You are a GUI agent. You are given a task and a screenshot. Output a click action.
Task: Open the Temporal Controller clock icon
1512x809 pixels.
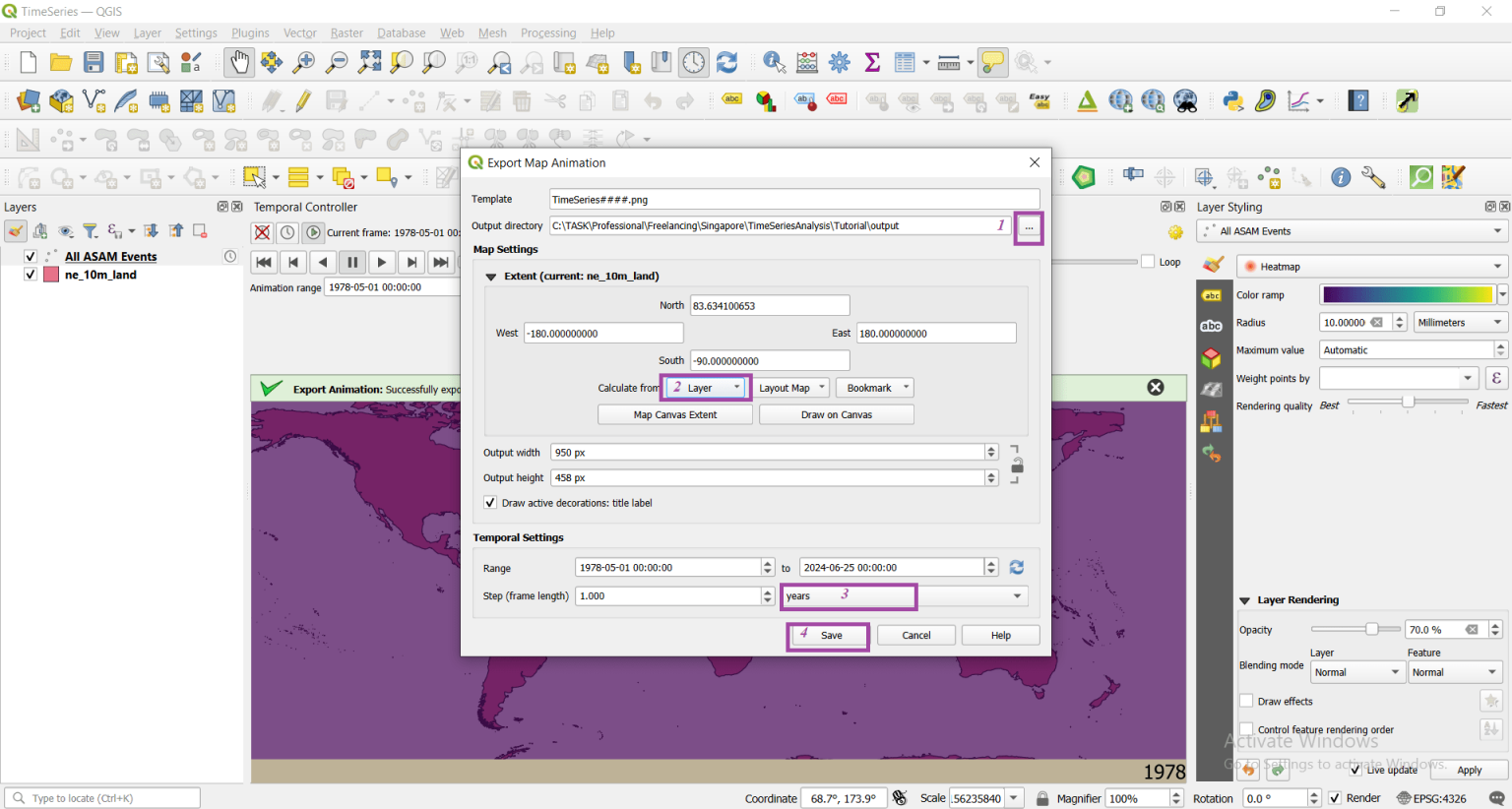click(695, 61)
